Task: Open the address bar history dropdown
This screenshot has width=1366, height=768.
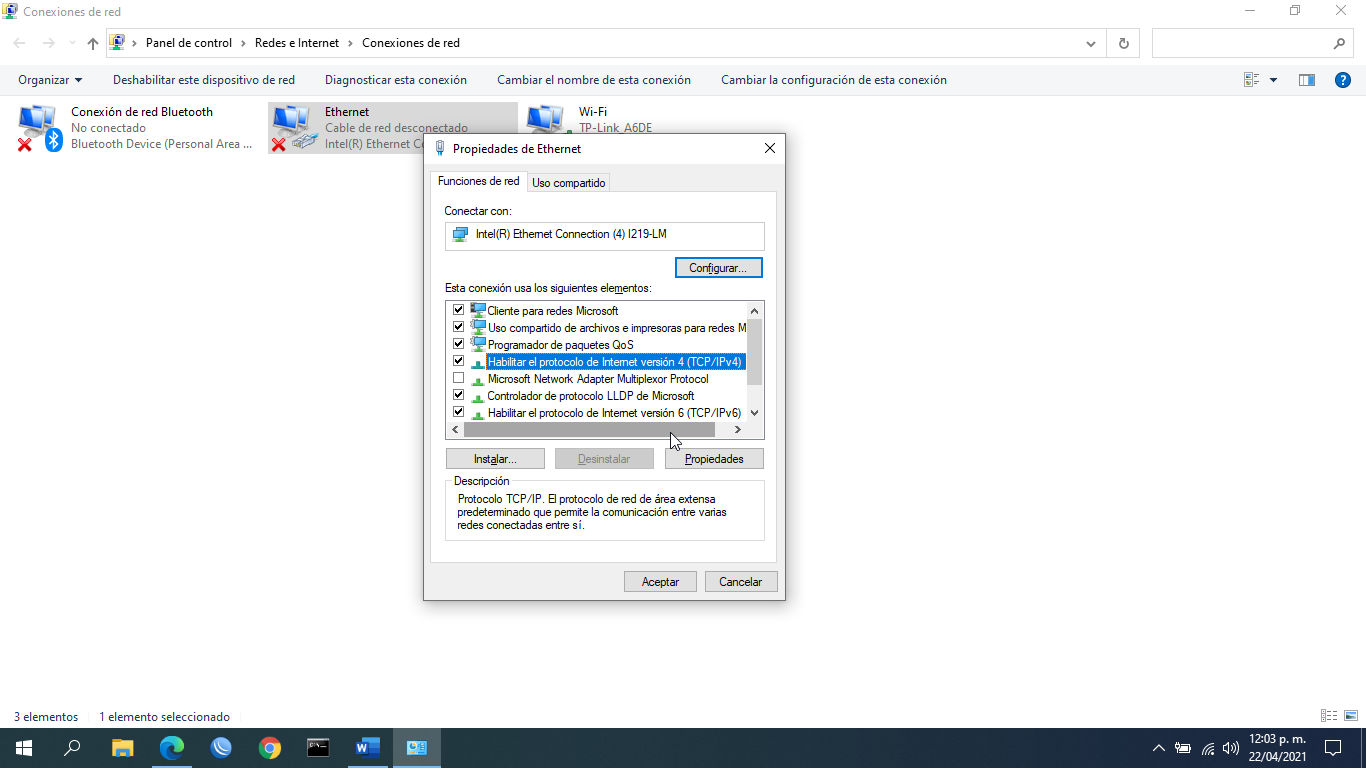Action: pyautogui.click(x=1091, y=42)
